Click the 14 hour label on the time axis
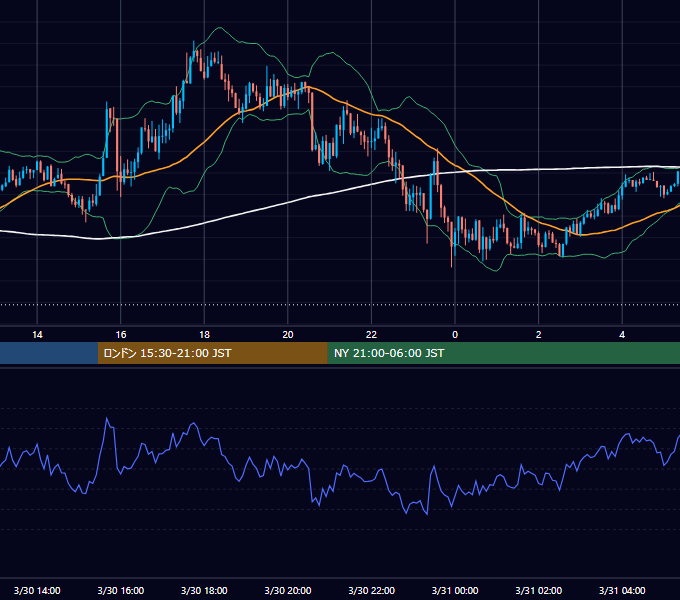 click(x=37, y=335)
